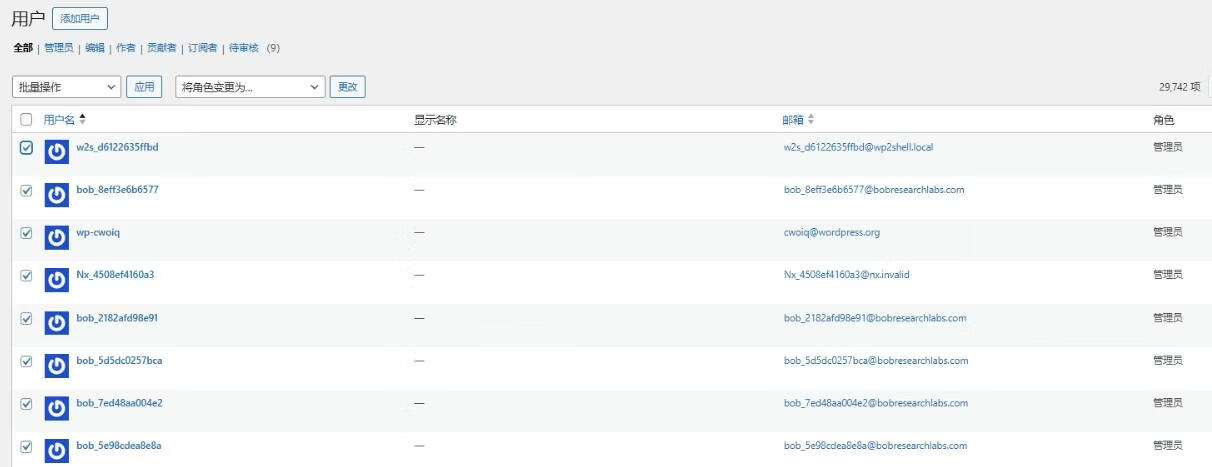The image size is (1212, 467).
Task: Click the sort arrow beside 用户名 header
Action: (83, 119)
